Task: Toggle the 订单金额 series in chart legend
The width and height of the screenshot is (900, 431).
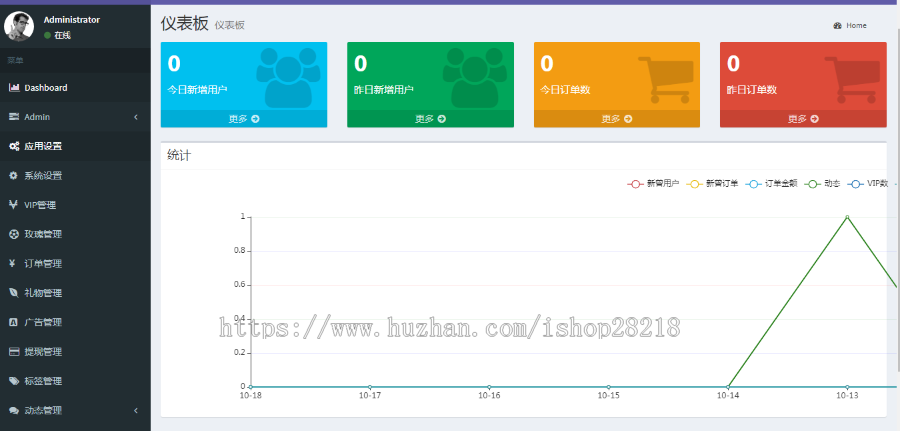Action: pyautogui.click(x=771, y=184)
